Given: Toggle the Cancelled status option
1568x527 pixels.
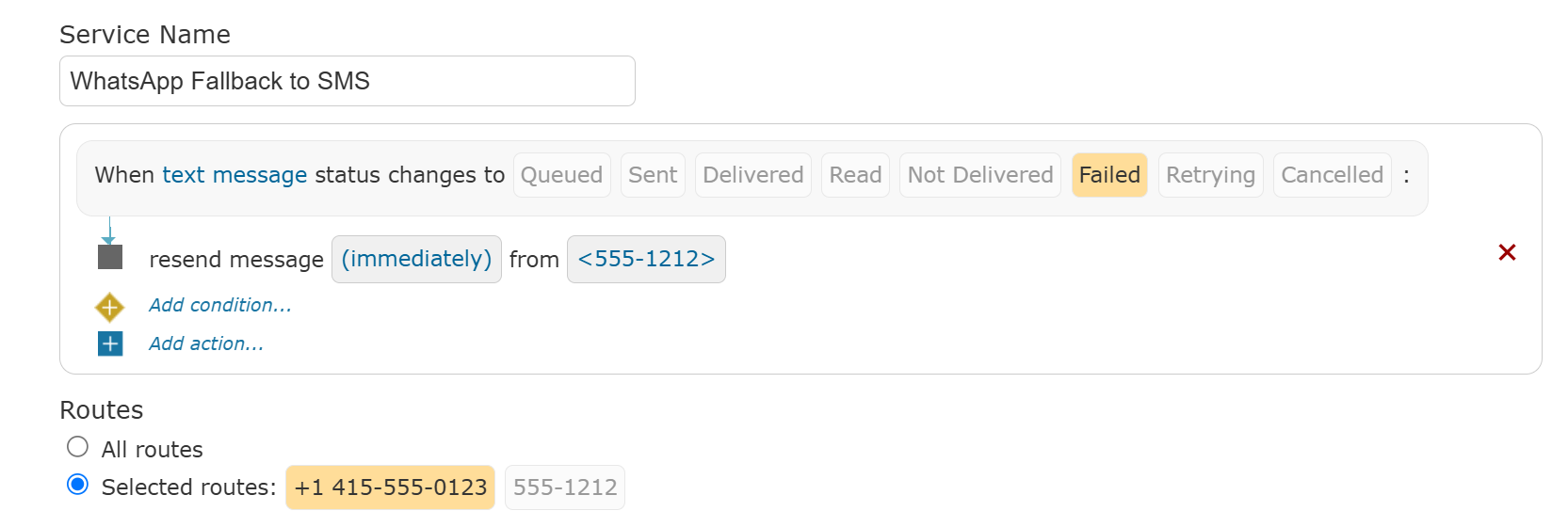Looking at the screenshot, I should [1332, 175].
